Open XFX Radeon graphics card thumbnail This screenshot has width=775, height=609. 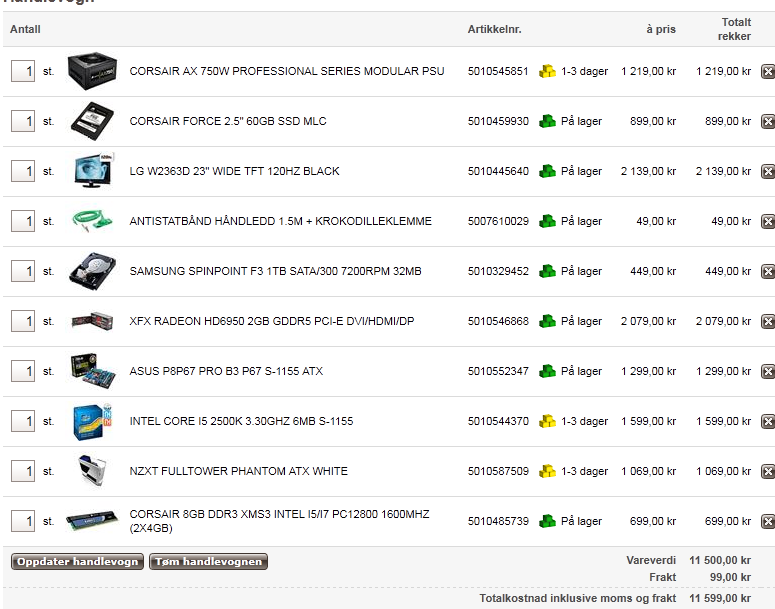point(92,321)
